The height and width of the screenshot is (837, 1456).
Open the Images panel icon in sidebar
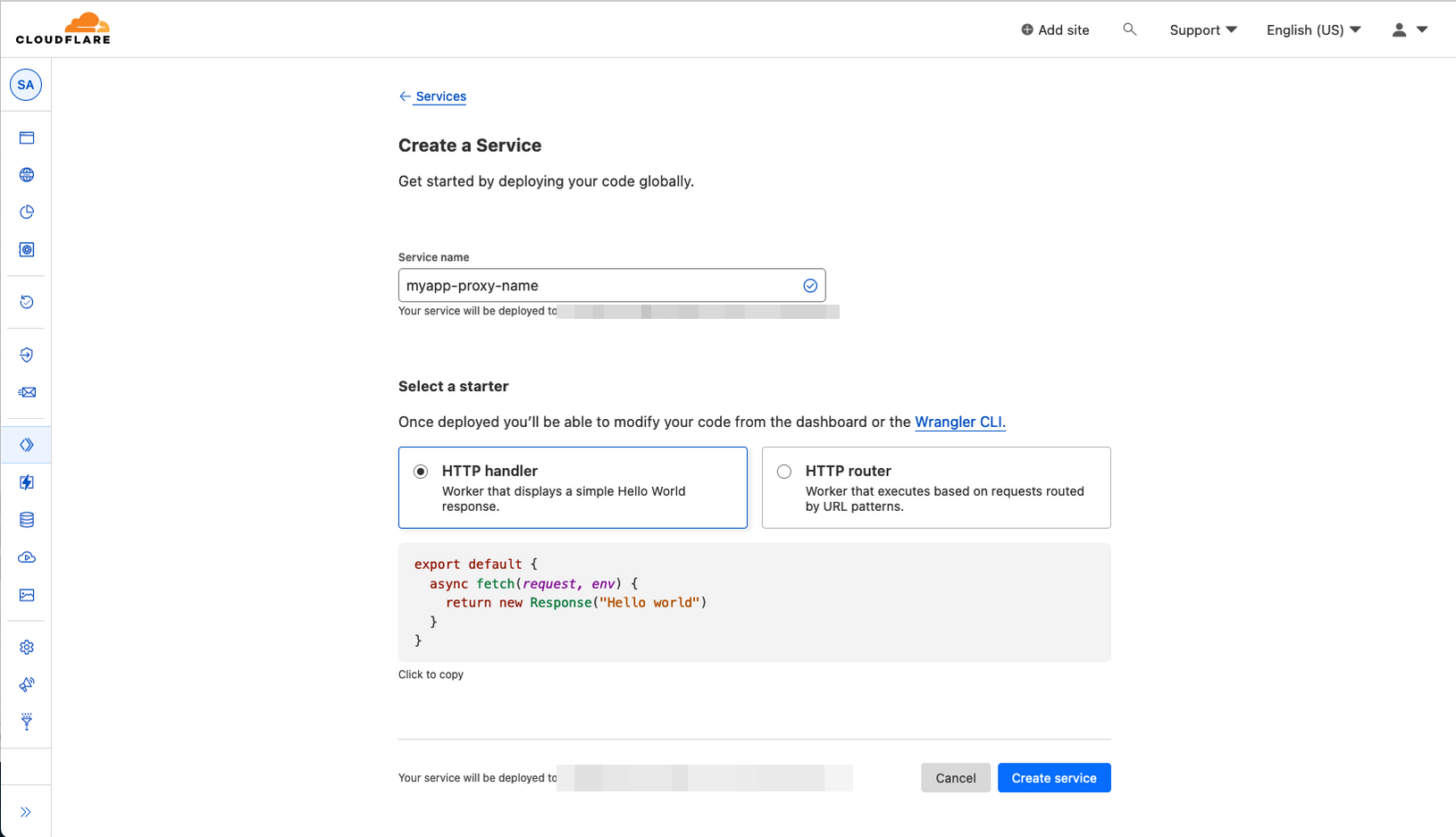[26, 595]
